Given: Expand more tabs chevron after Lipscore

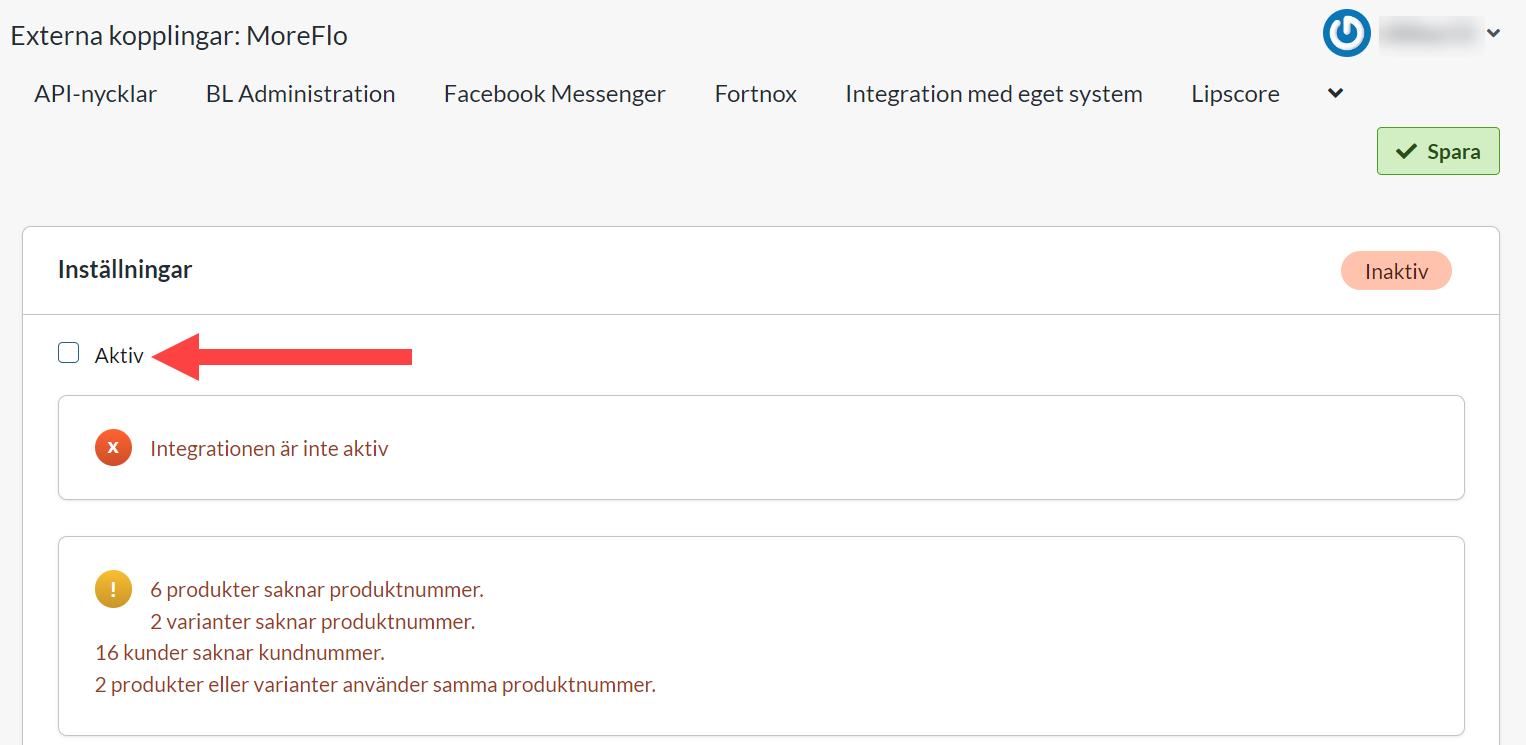Looking at the screenshot, I should pos(1335,94).
